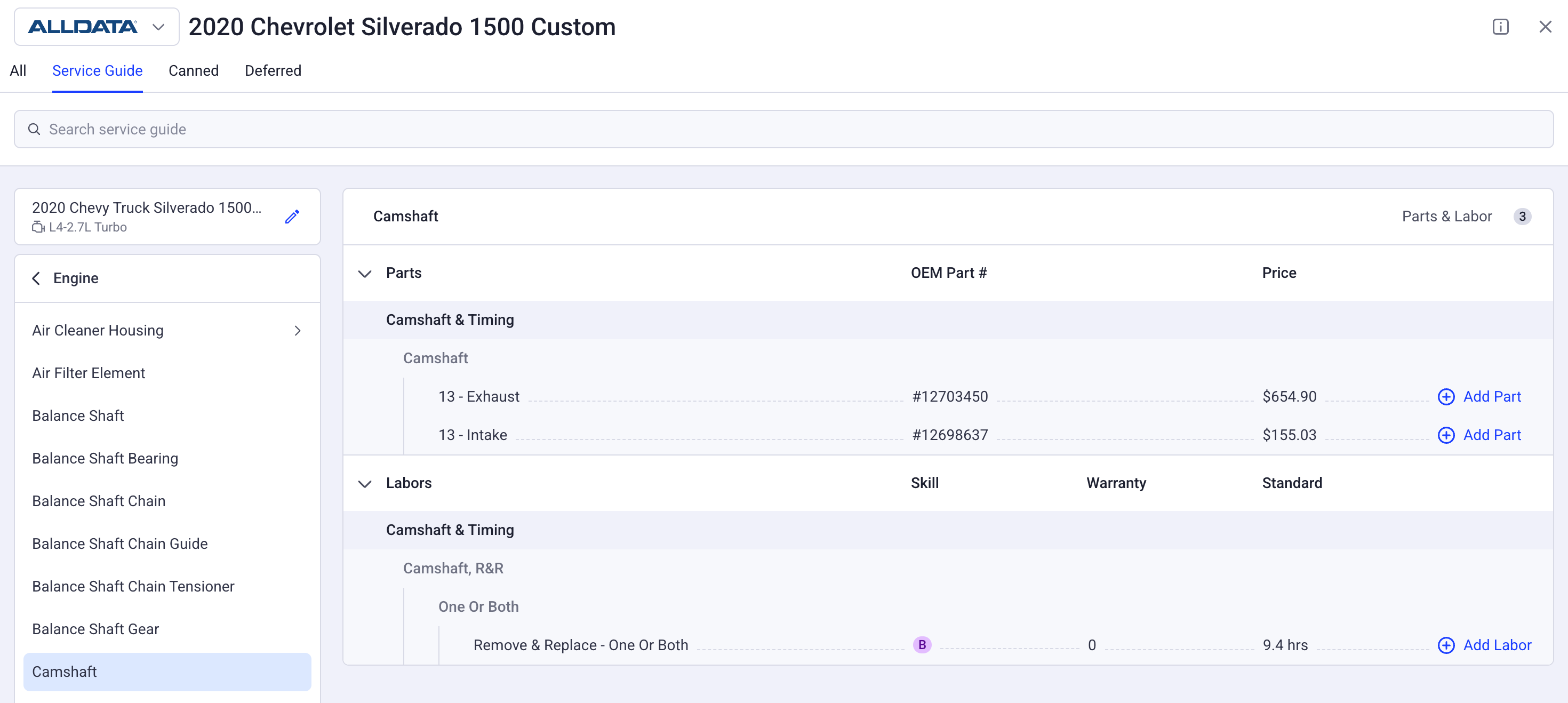Click the warranty value 0

pos(1092,645)
